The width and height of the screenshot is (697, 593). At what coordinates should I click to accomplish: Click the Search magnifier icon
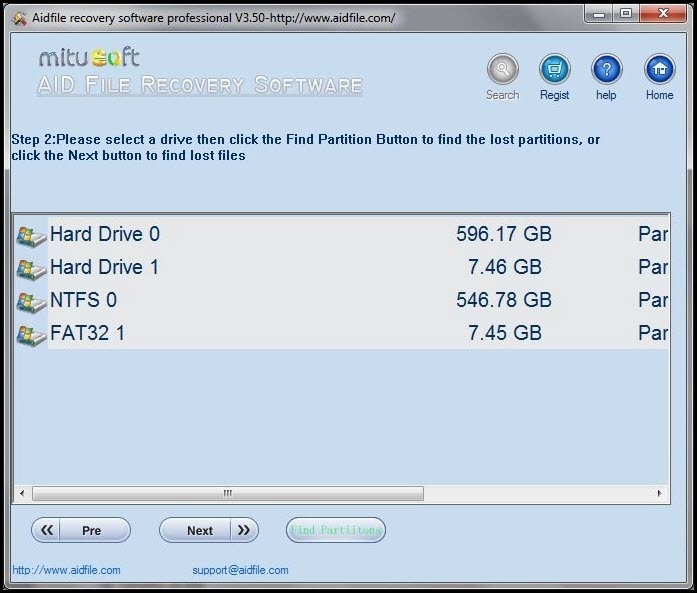(502, 69)
